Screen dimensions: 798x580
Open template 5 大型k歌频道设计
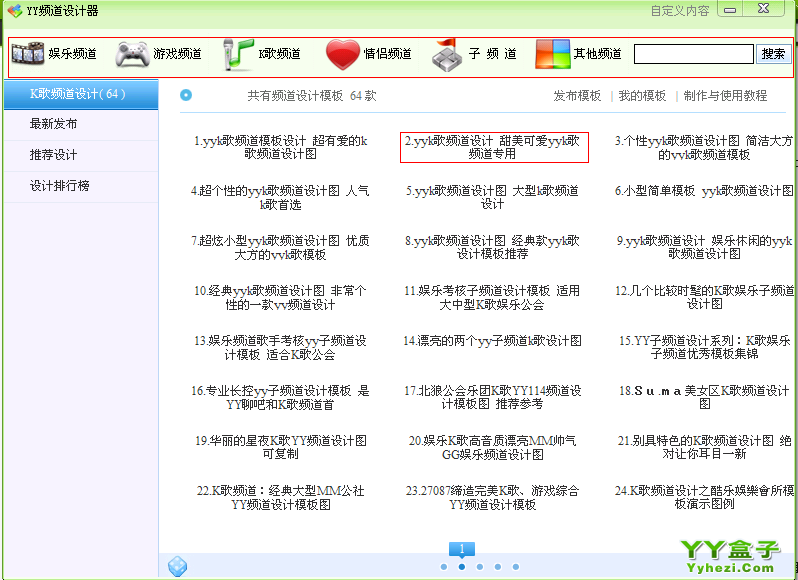click(492, 197)
